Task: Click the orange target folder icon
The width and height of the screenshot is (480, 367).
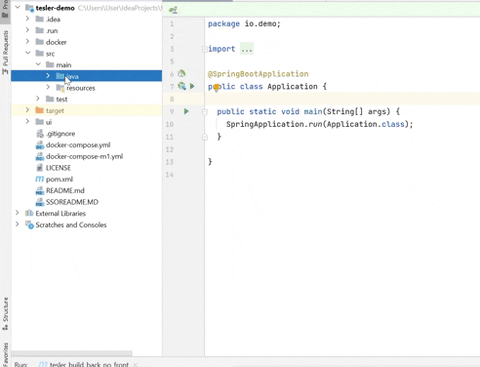Action: pyautogui.click(x=40, y=110)
